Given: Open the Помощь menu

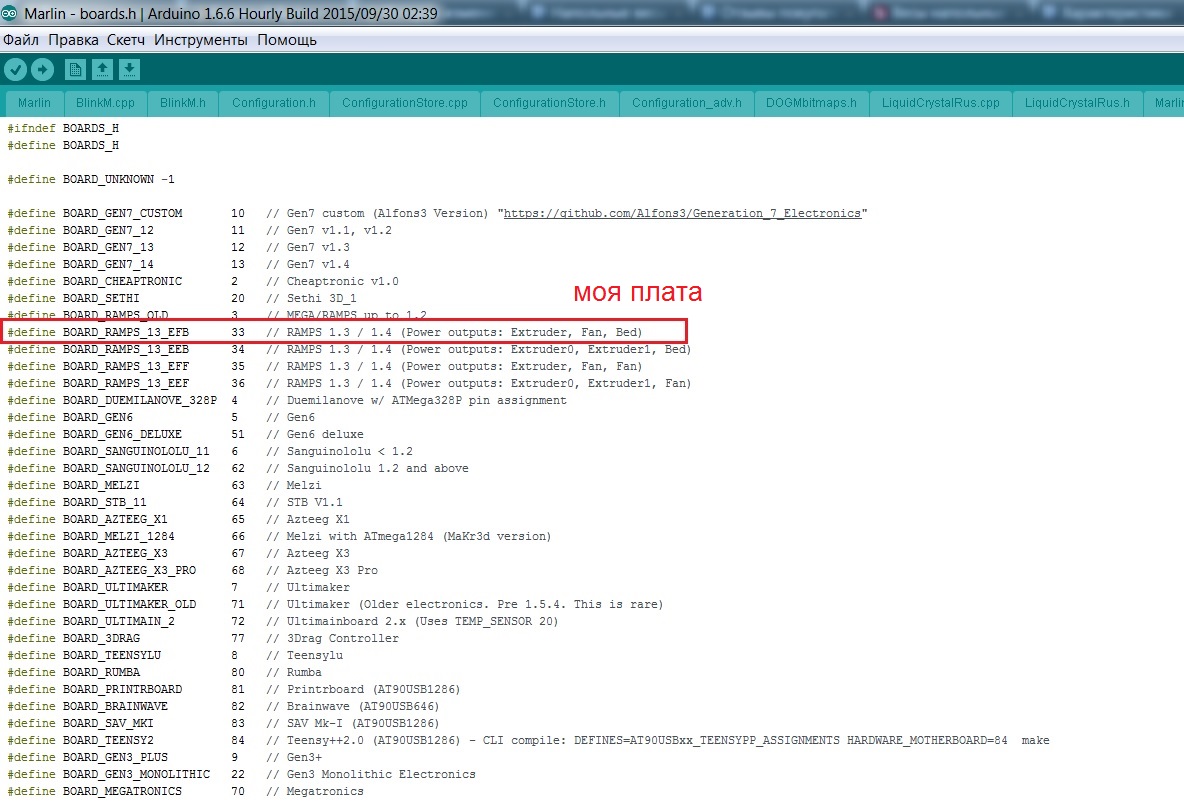Looking at the screenshot, I should [x=287, y=40].
